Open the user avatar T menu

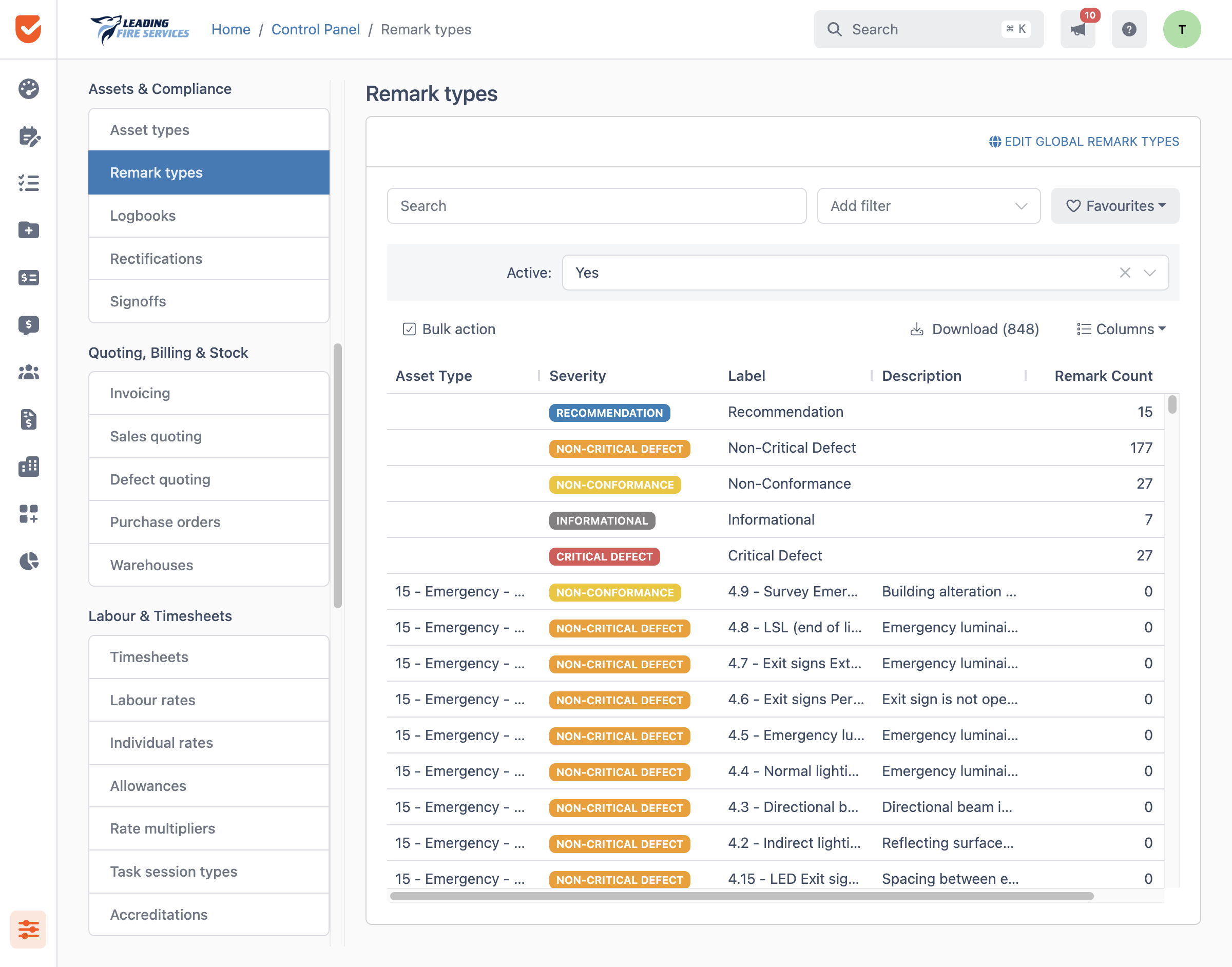point(1182,29)
